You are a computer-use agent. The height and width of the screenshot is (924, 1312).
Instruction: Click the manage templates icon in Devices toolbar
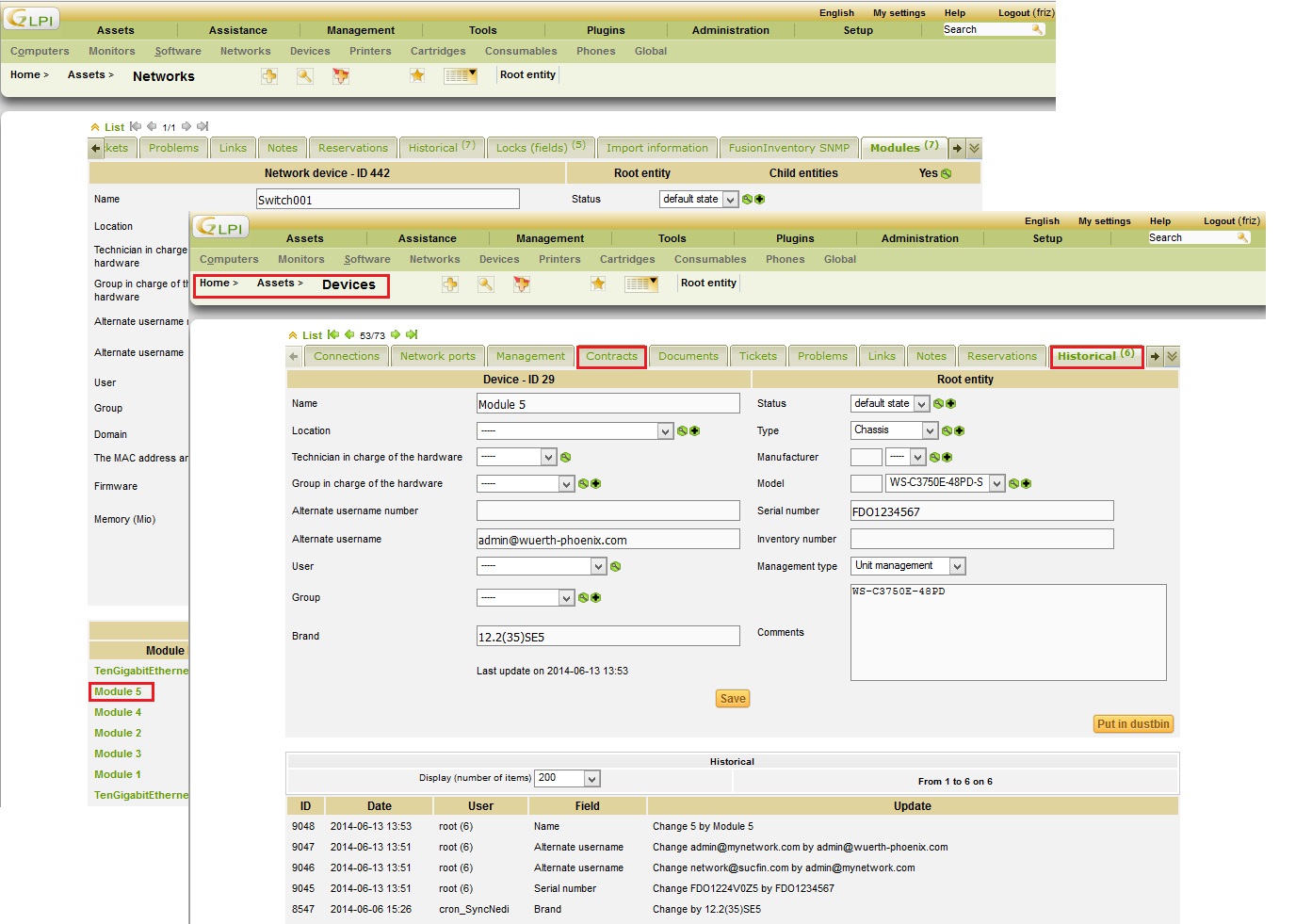click(x=522, y=284)
